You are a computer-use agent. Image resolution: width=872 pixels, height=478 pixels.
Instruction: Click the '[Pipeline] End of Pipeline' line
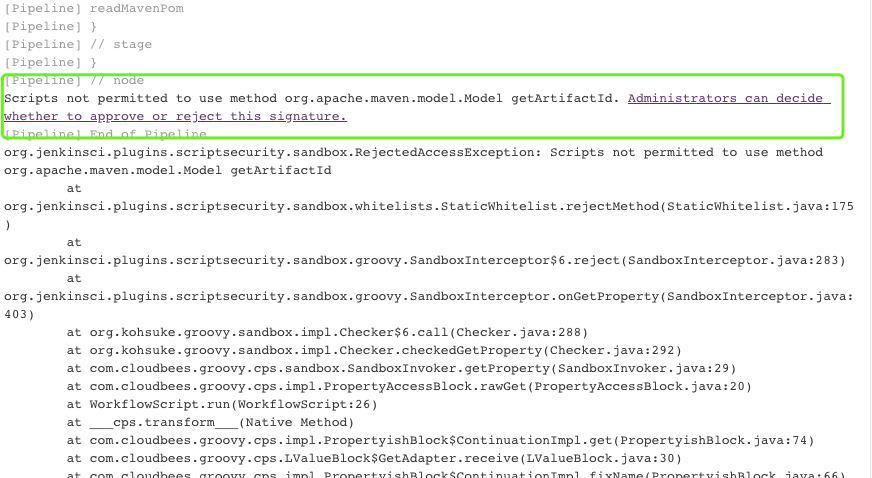105,134
